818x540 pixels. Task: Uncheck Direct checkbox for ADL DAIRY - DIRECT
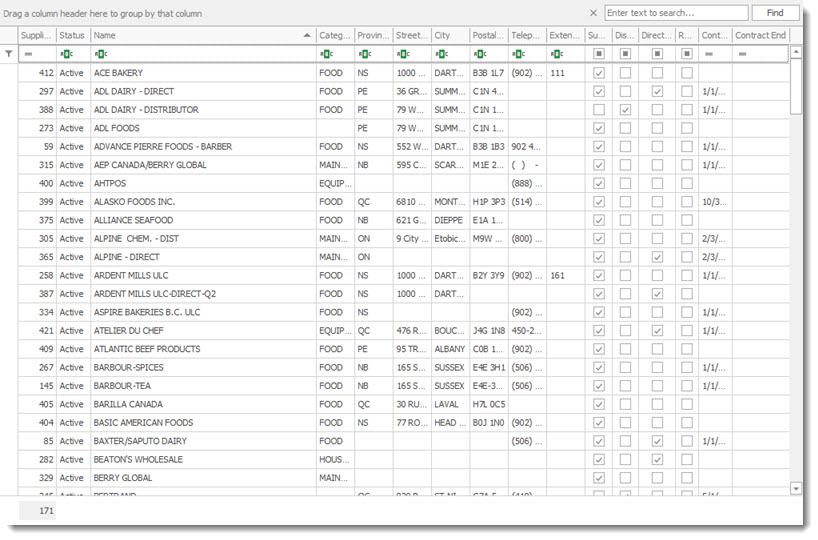657,91
